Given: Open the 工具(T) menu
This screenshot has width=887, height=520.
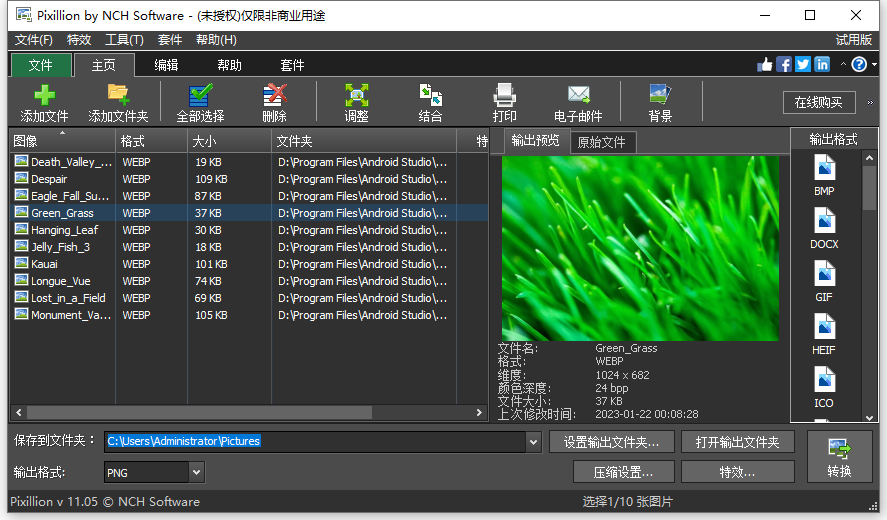Looking at the screenshot, I should click(124, 40).
